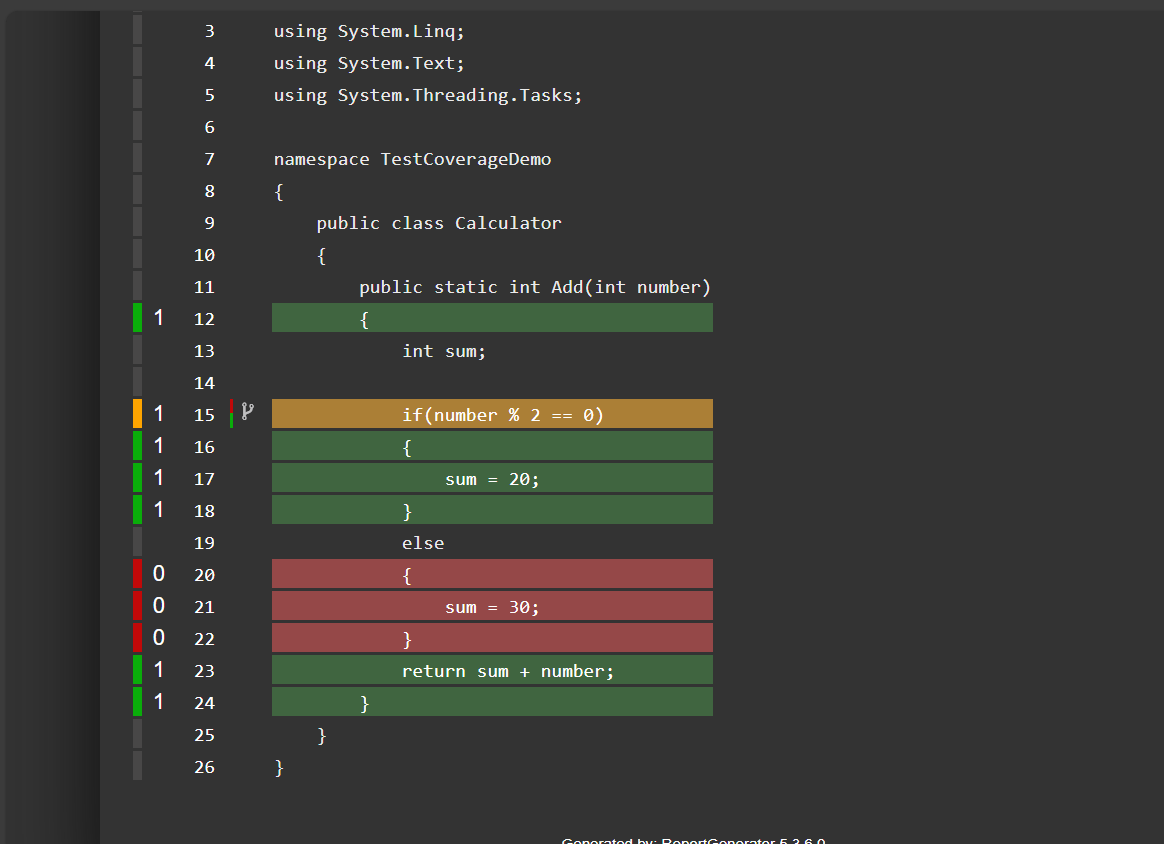Viewport: 1164px width, 844px height.
Task: Click the "if(number % 2 == 0)" code line
Action: pyautogui.click(x=503, y=415)
